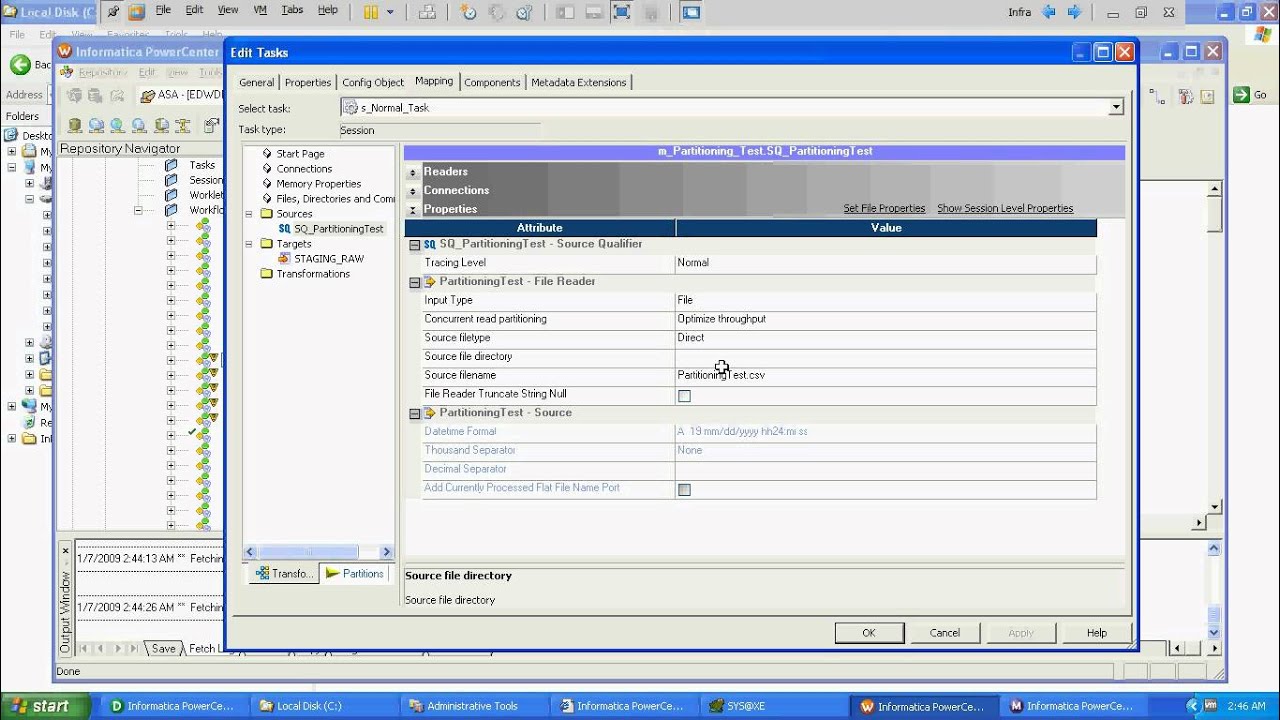This screenshot has height=720, width=1280.
Task: Switch to Components tab
Action: [492, 82]
